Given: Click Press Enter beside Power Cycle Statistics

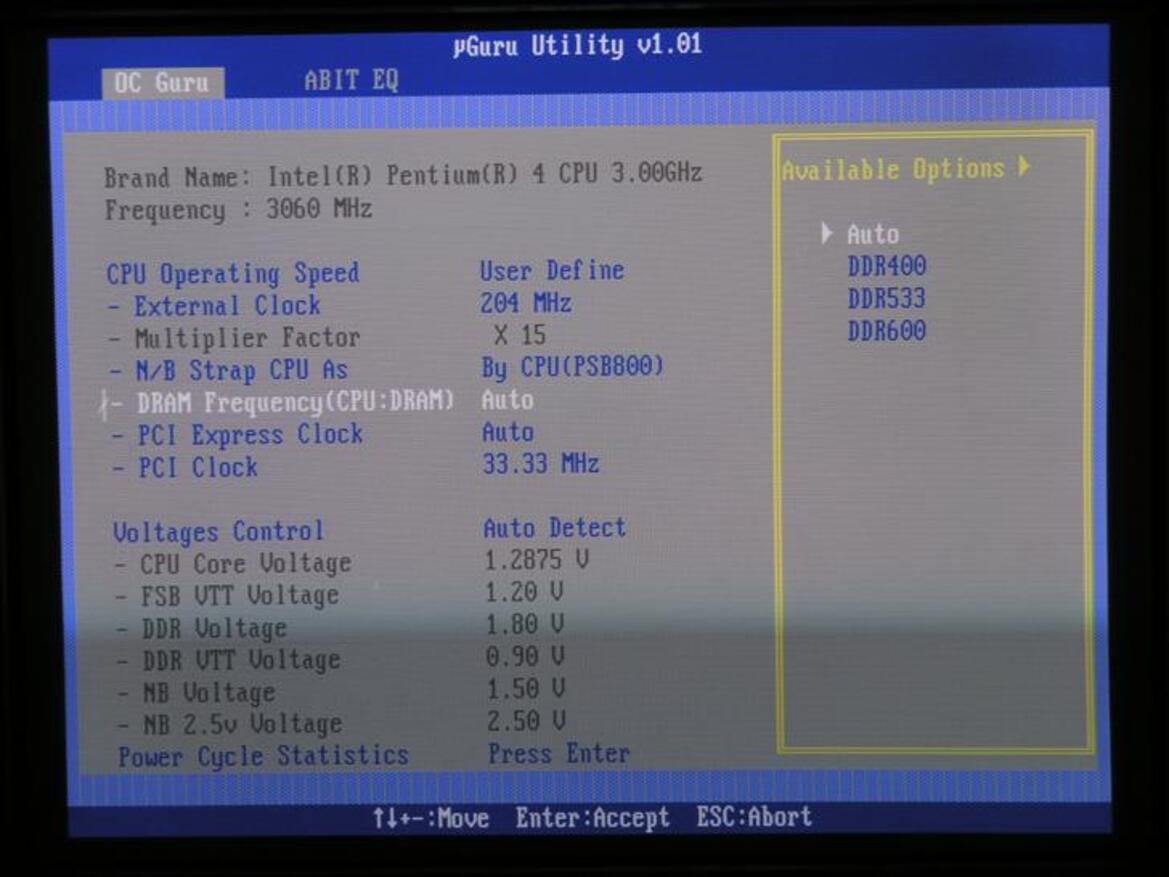Looking at the screenshot, I should [559, 753].
